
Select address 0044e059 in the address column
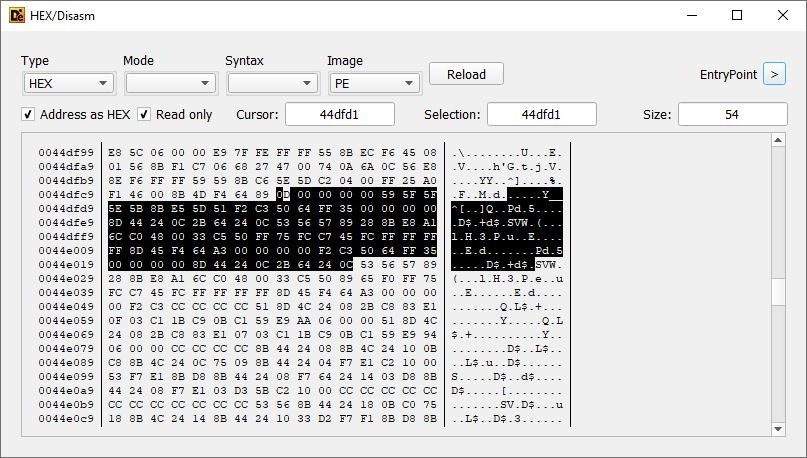66,321
